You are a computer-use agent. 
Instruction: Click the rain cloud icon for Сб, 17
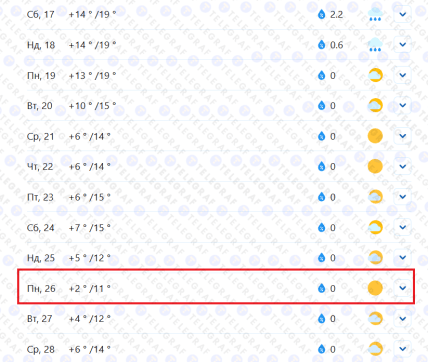point(375,15)
